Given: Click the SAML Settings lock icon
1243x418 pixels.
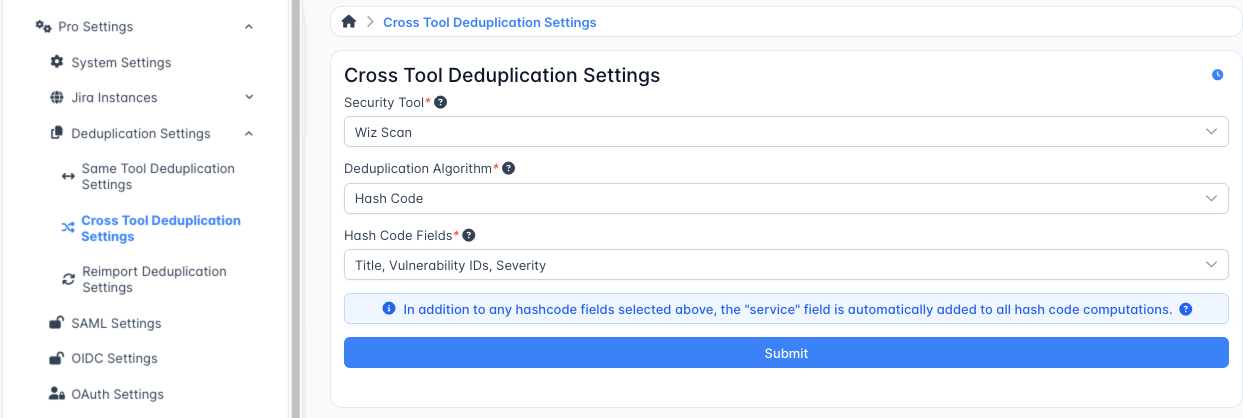Looking at the screenshot, I should tap(57, 323).
